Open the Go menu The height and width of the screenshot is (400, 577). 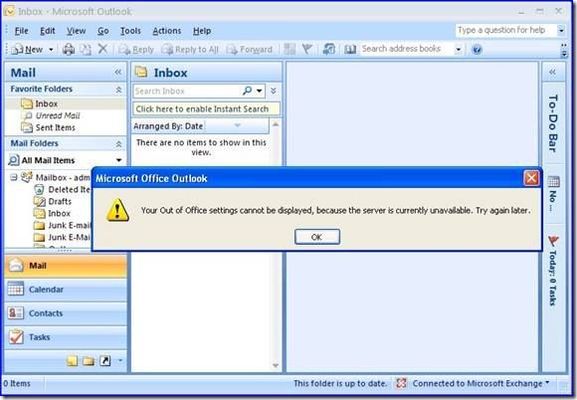click(x=103, y=31)
